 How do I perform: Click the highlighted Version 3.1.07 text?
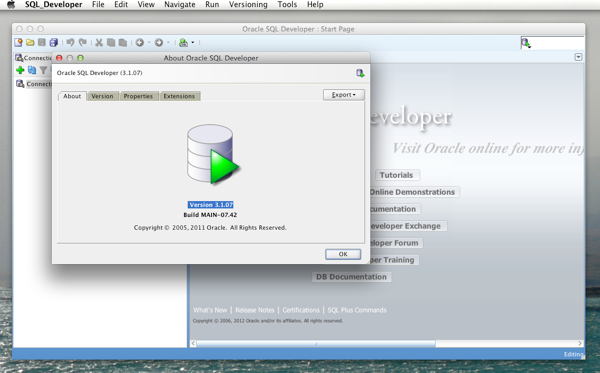click(x=210, y=205)
